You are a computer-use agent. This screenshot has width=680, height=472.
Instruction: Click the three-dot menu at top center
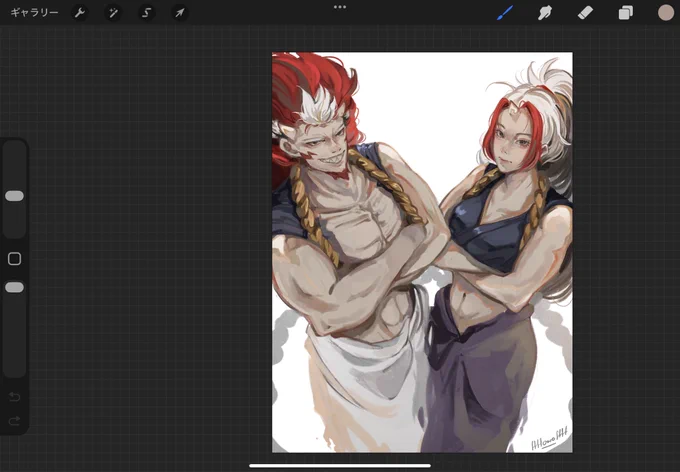click(x=340, y=7)
